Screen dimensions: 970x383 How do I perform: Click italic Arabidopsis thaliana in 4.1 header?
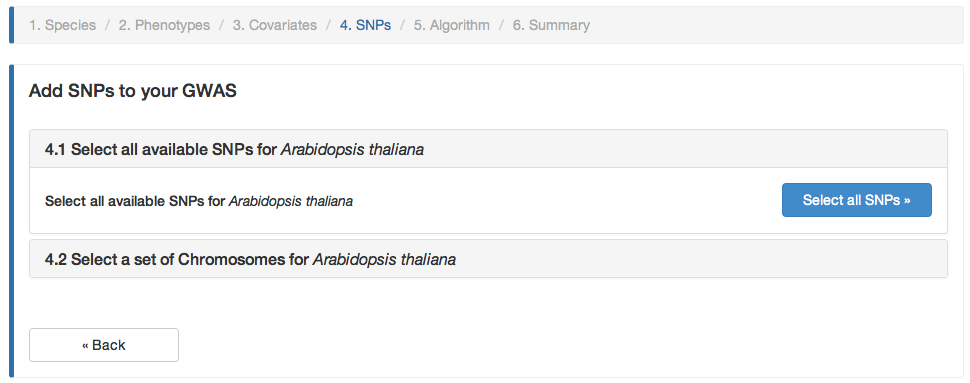pyautogui.click(x=353, y=150)
